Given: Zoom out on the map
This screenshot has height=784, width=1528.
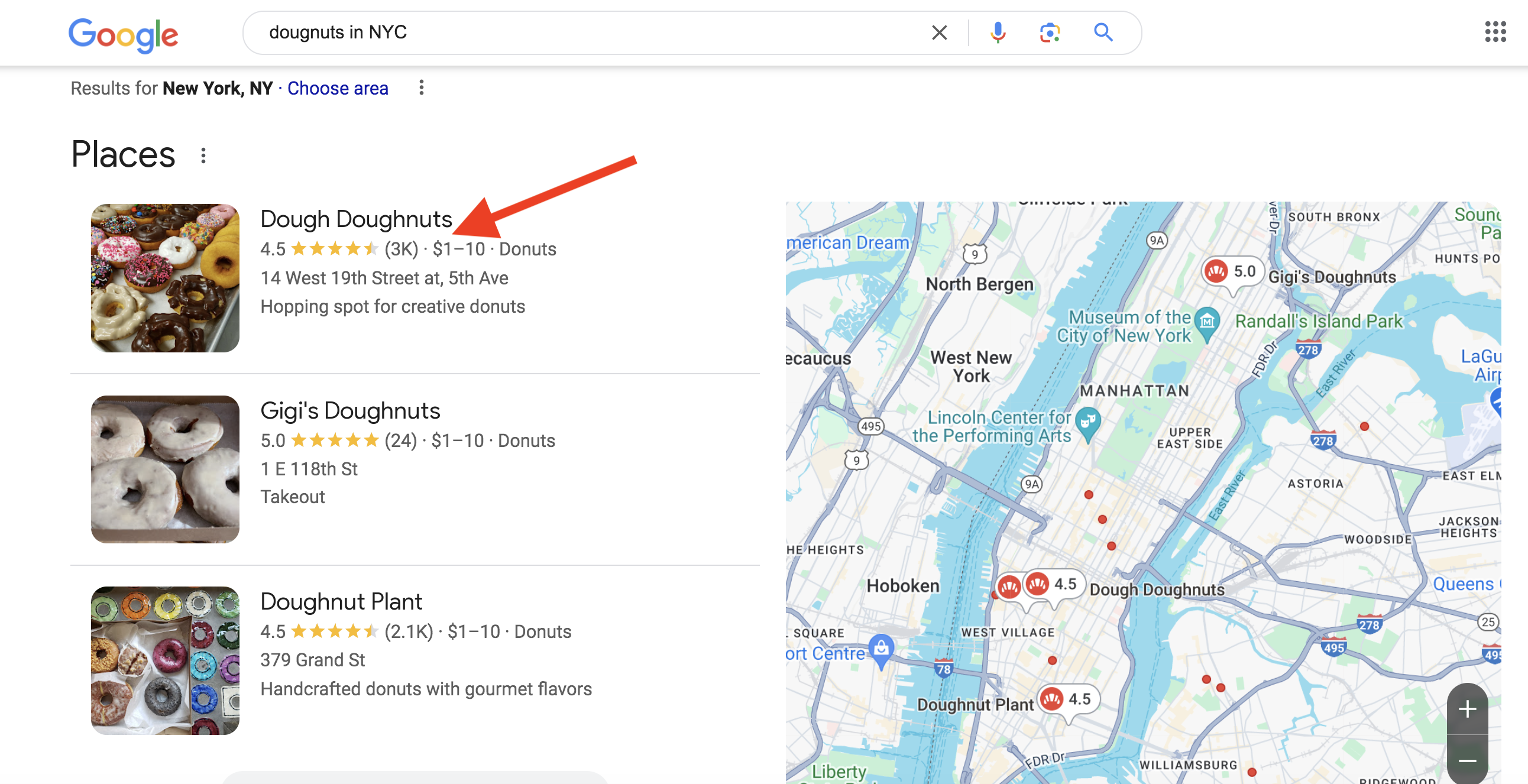Looking at the screenshot, I should tap(1467, 760).
